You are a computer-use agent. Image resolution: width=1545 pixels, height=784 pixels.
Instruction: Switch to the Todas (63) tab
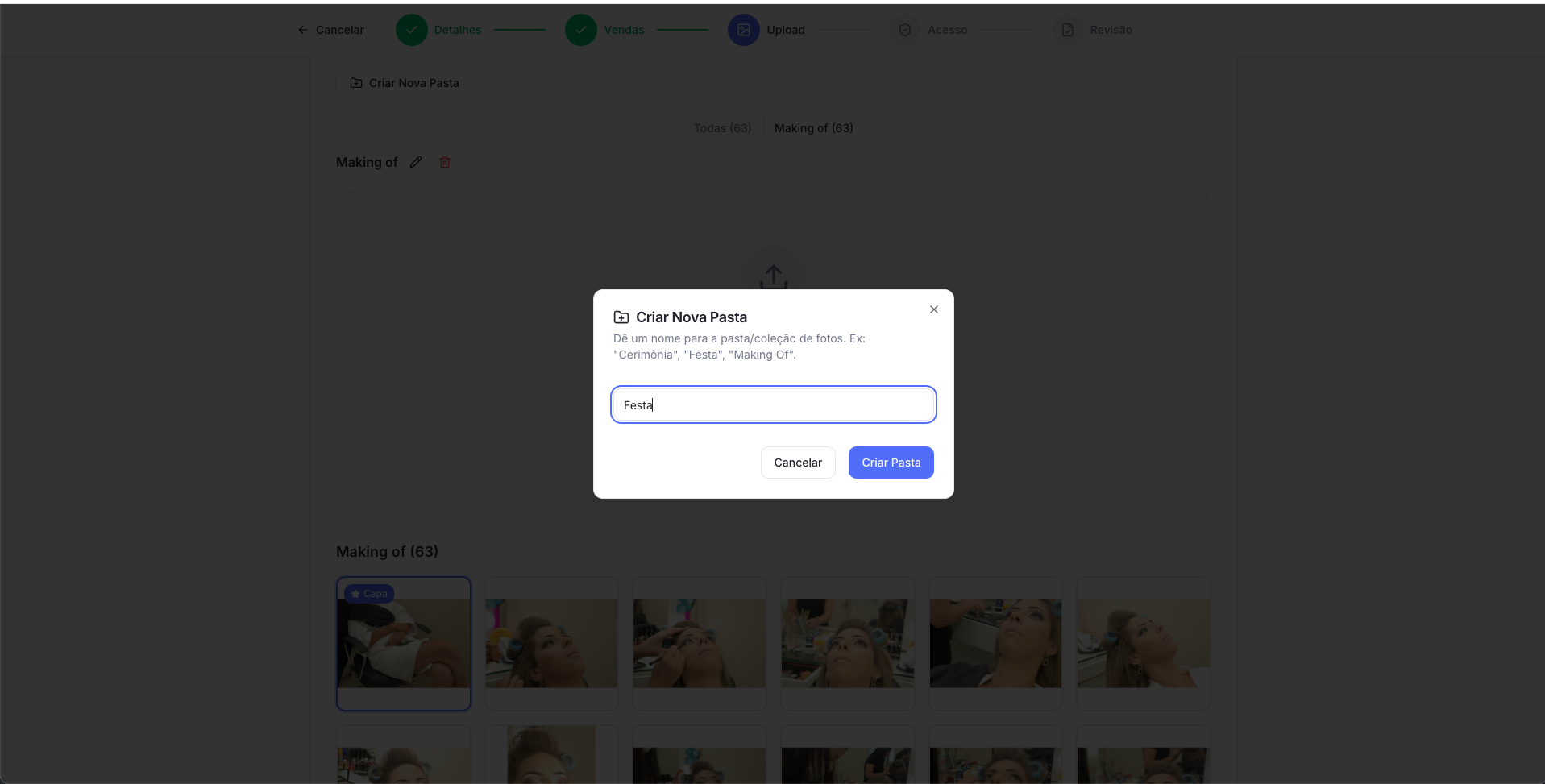click(x=723, y=128)
